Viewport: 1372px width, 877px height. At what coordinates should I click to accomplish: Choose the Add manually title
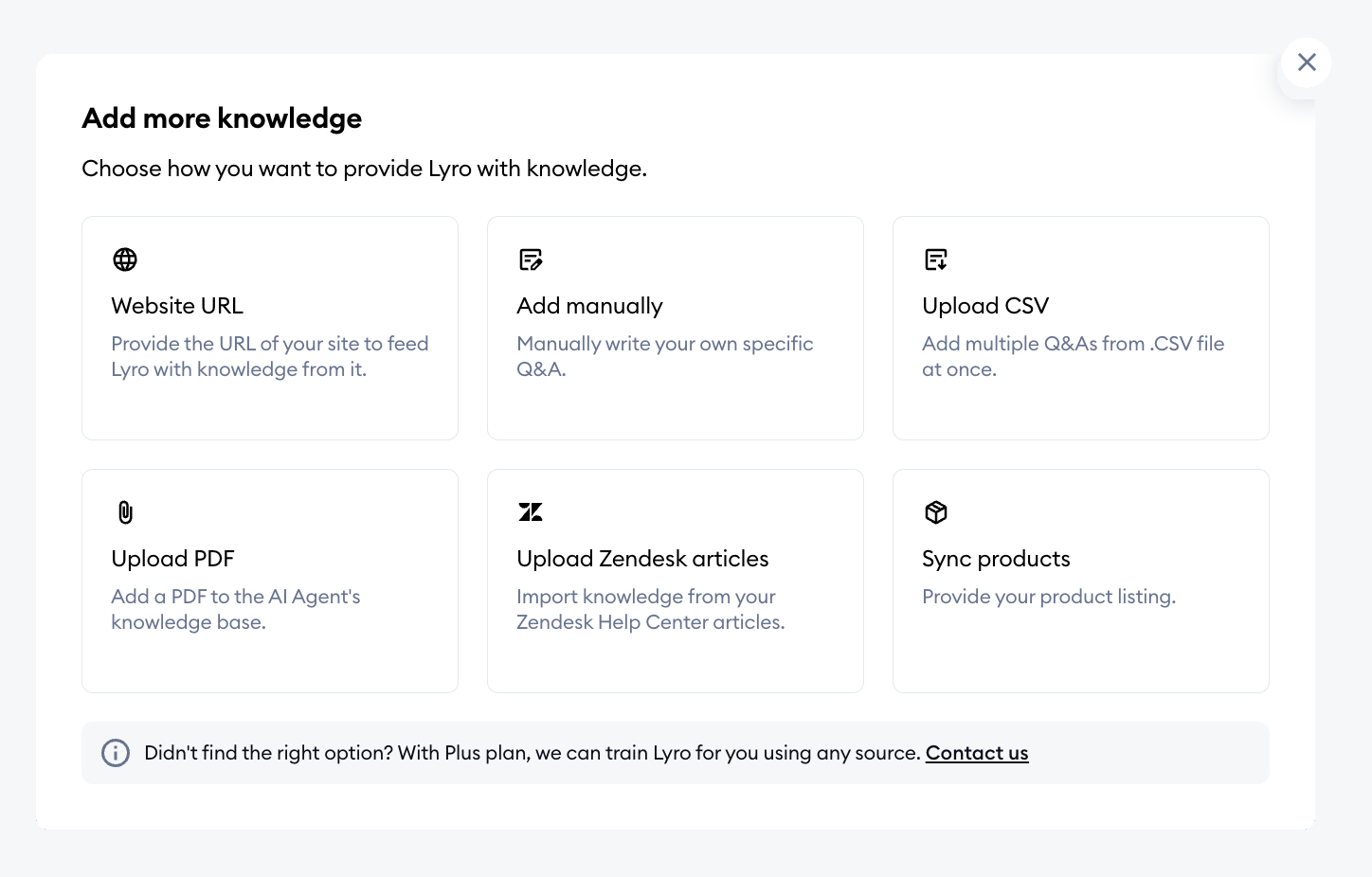pyautogui.click(x=589, y=306)
